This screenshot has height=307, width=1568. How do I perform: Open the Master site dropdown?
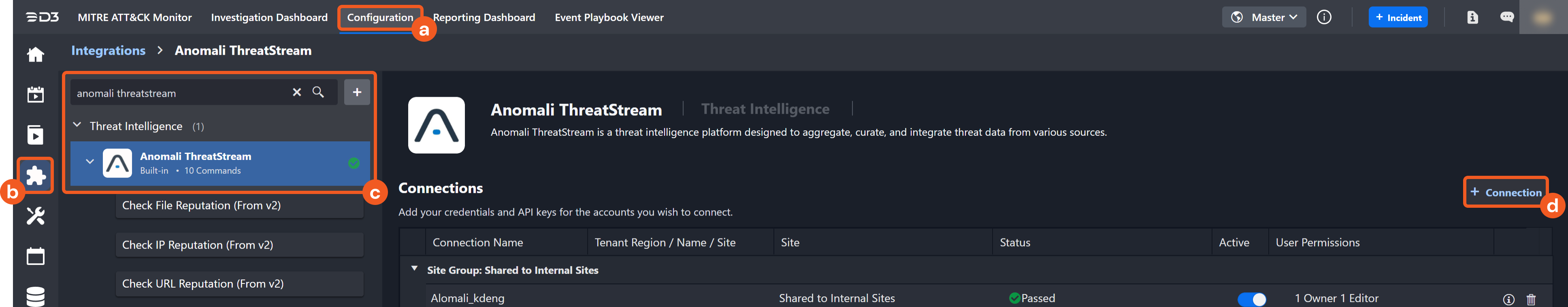[x=1263, y=17]
